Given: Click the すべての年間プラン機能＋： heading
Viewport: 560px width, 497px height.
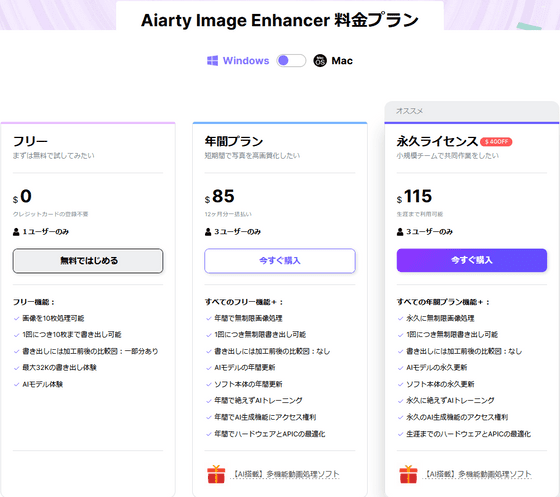Looking at the screenshot, I should 443,302.
